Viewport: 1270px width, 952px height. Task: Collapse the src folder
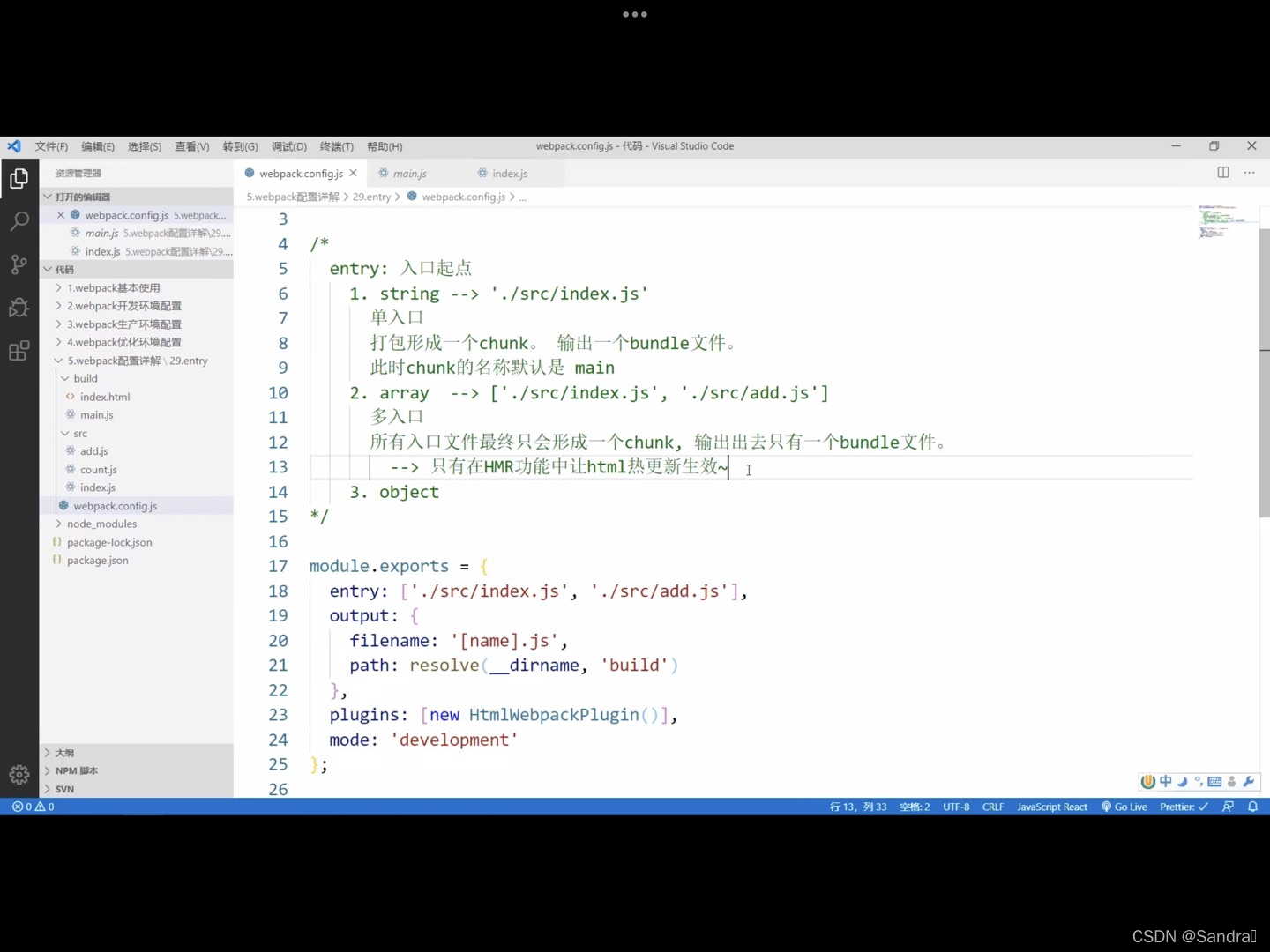137,434
